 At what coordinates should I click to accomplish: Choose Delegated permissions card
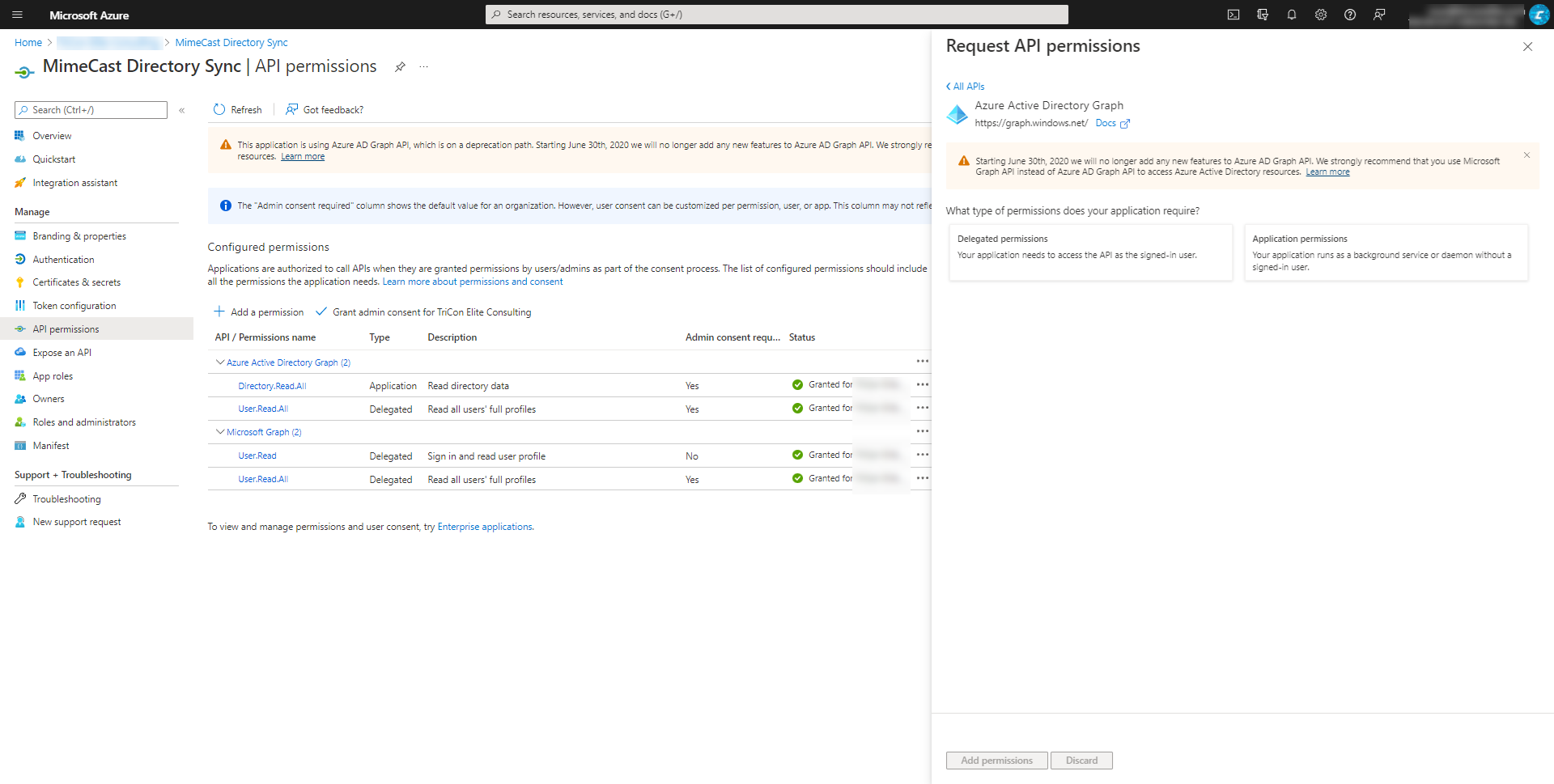click(x=1090, y=252)
